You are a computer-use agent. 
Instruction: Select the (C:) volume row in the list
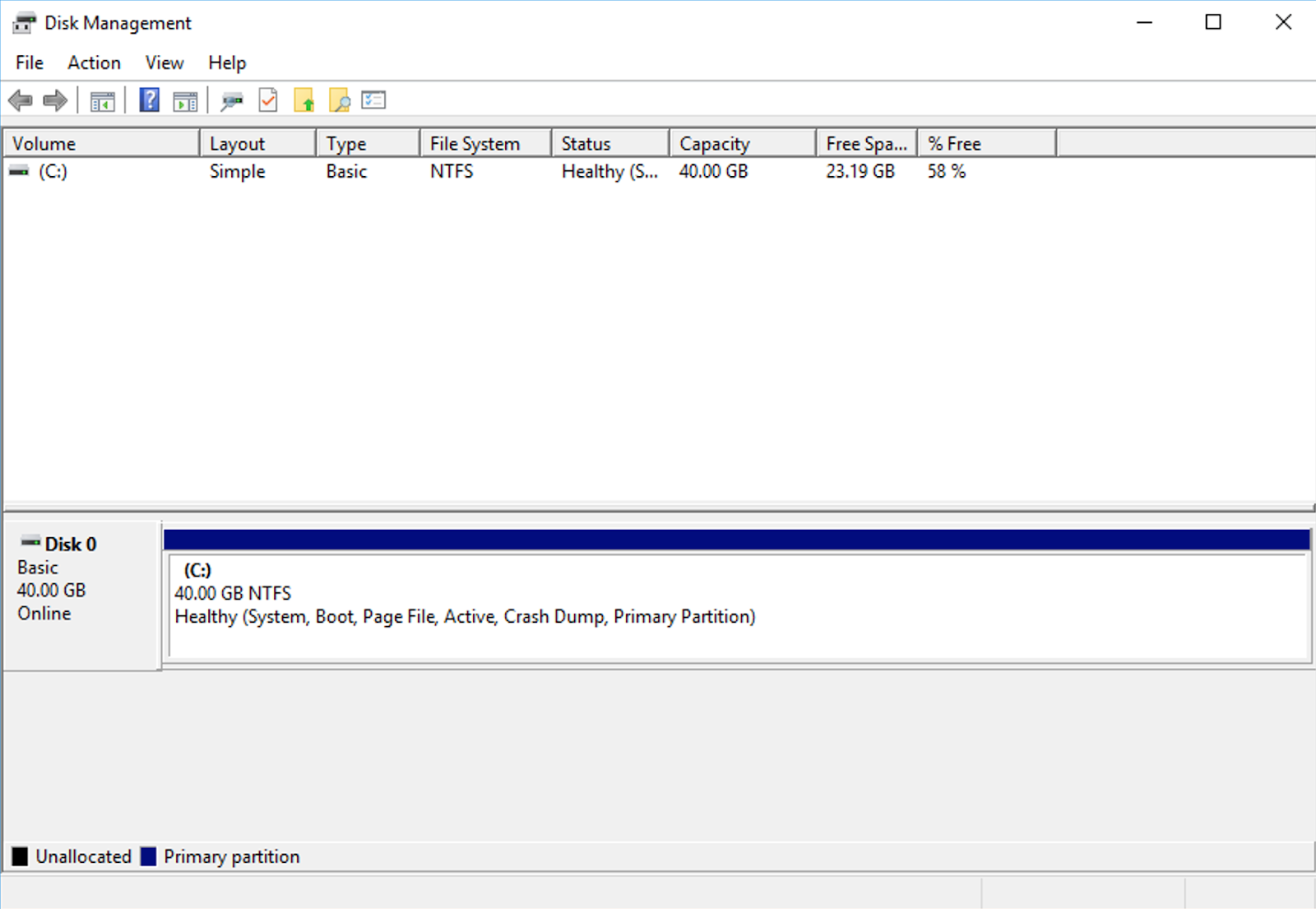[x=530, y=171]
